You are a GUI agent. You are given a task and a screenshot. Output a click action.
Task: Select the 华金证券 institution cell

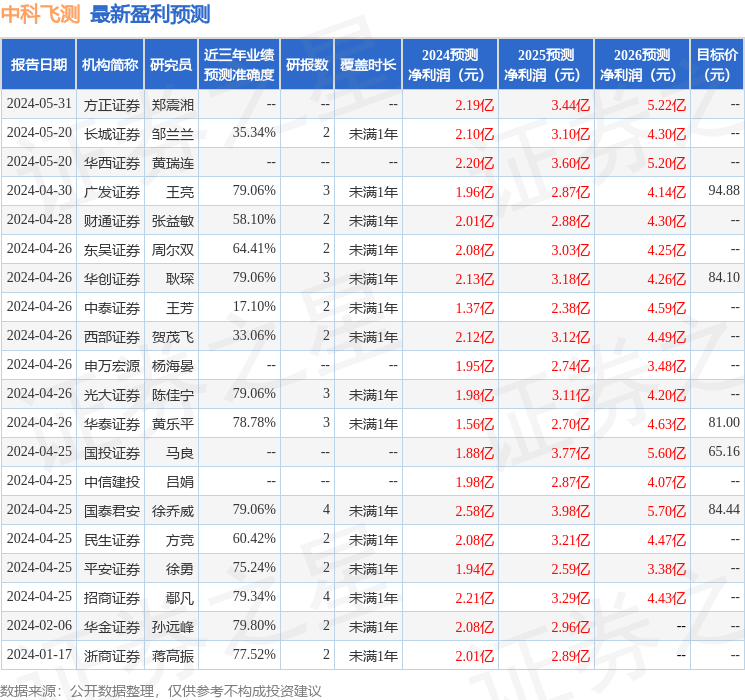(112, 627)
